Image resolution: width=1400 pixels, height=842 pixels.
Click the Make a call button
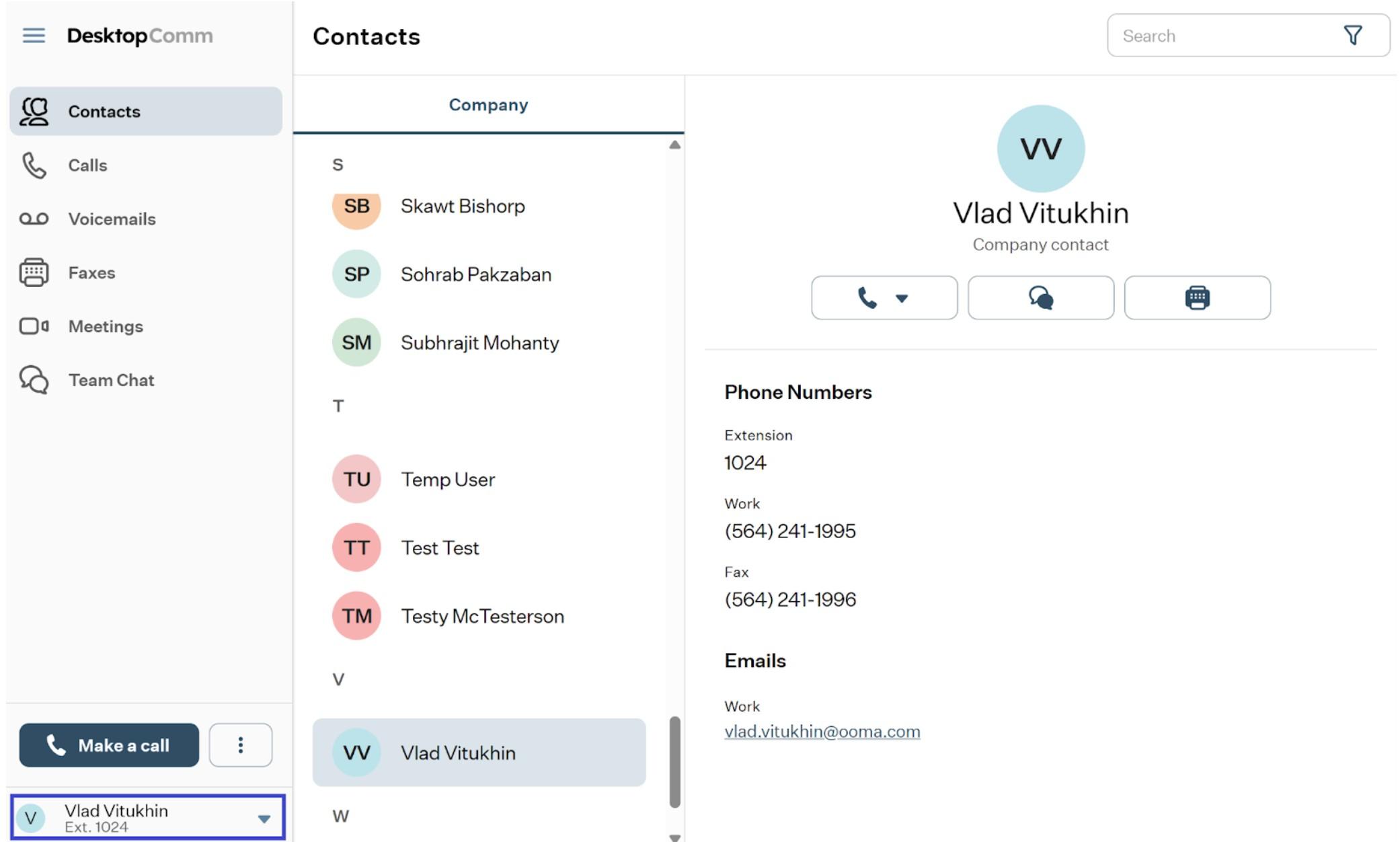pos(109,745)
